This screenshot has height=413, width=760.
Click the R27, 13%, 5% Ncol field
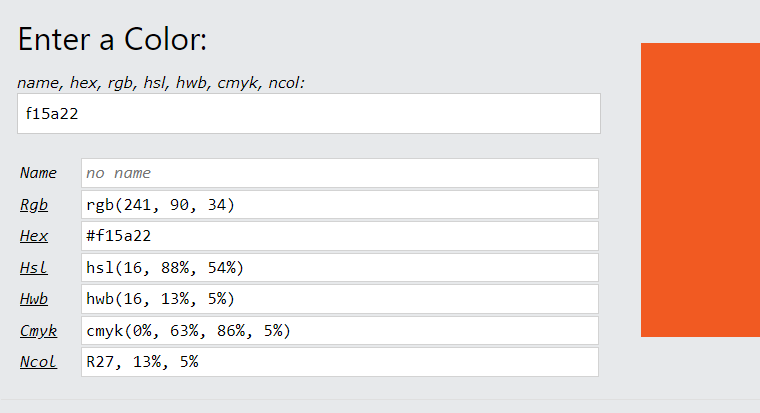(340, 362)
